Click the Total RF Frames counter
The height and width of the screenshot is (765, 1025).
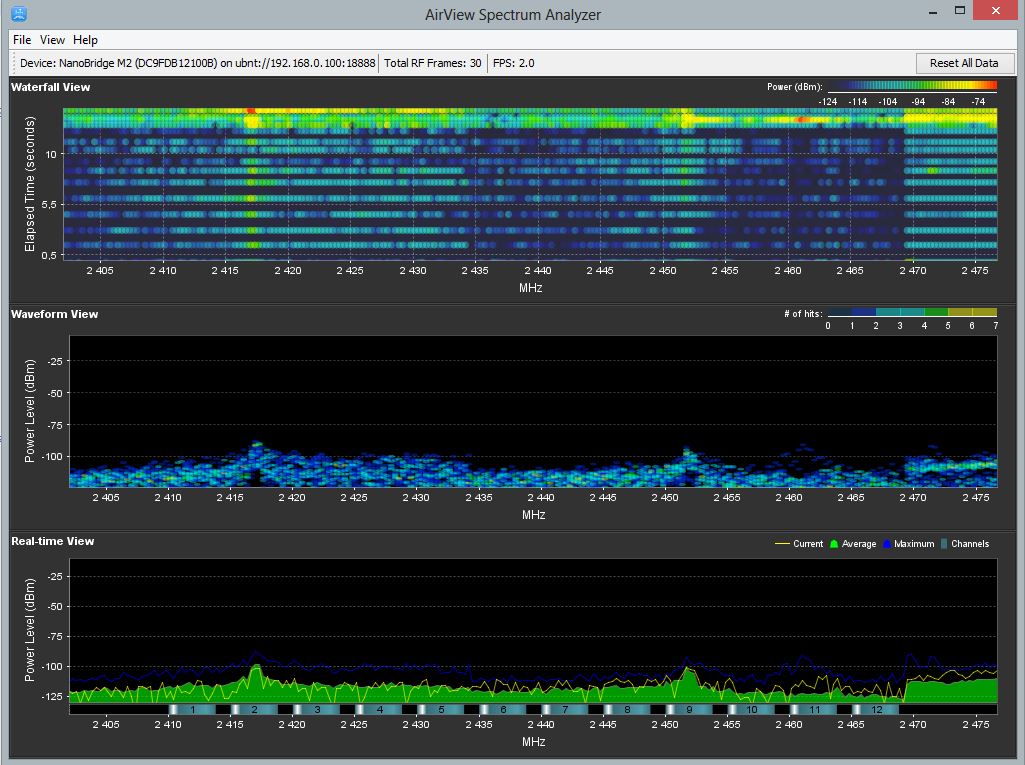(x=433, y=63)
